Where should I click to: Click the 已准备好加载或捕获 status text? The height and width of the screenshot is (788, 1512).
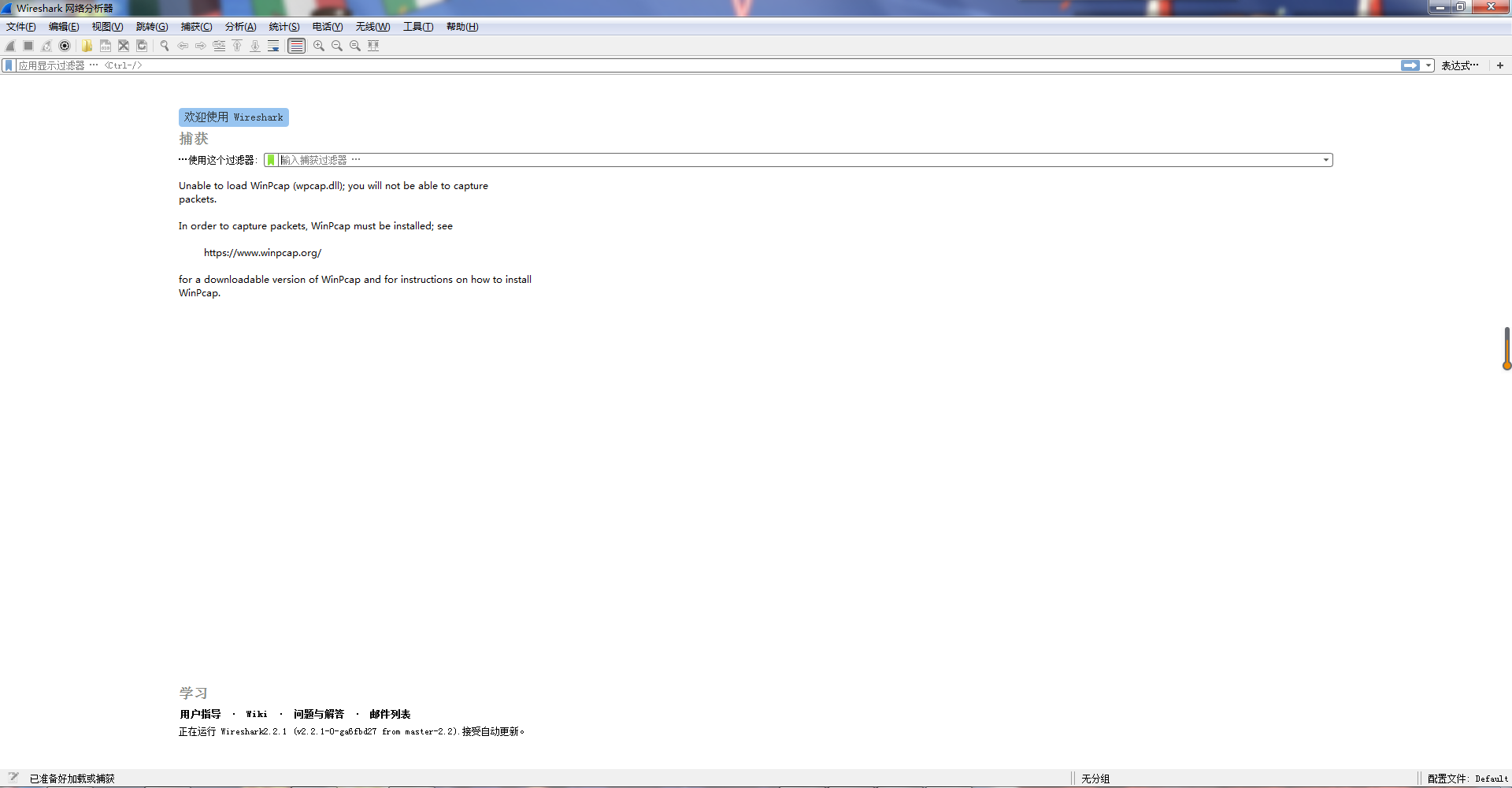(x=72, y=779)
